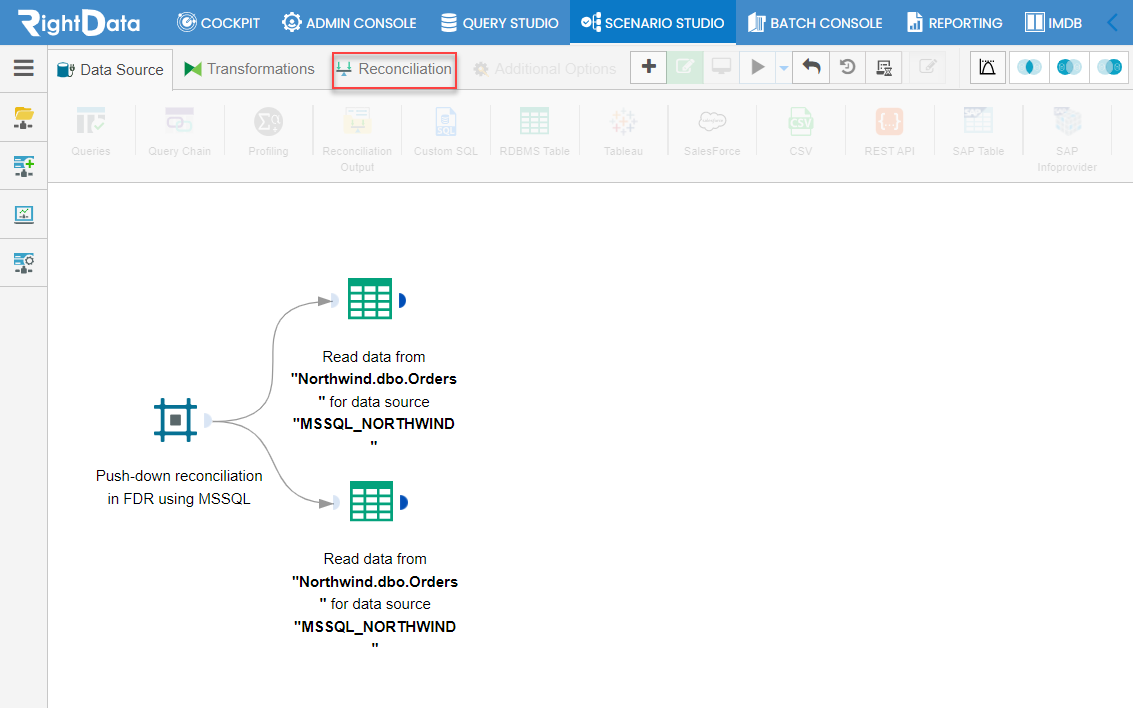Click the distribution curve chart icon
The height and width of the screenshot is (708, 1133).
coord(987,67)
